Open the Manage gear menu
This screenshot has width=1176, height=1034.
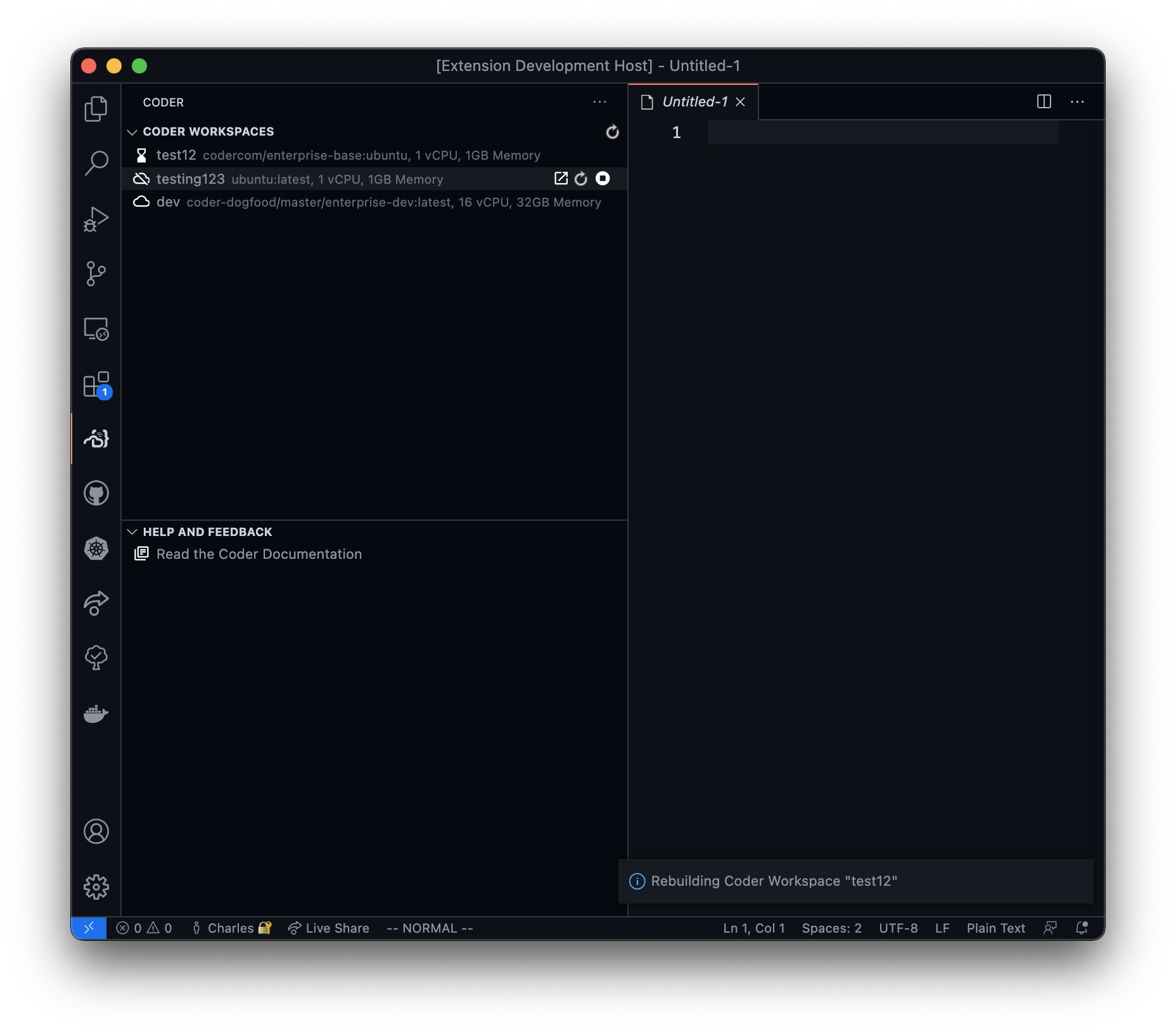[x=96, y=886]
